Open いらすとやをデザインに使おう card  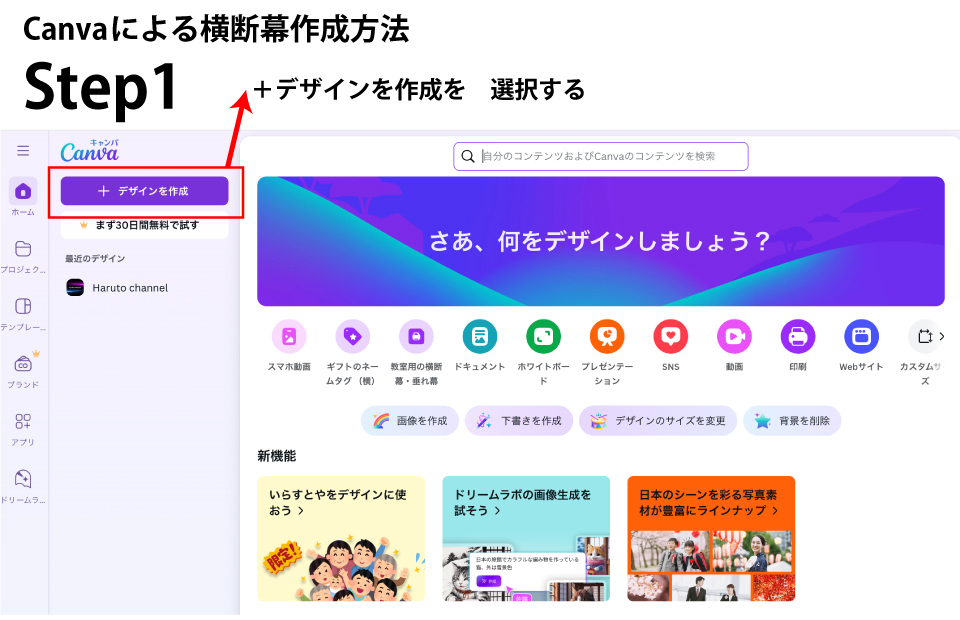(x=341, y=539)
